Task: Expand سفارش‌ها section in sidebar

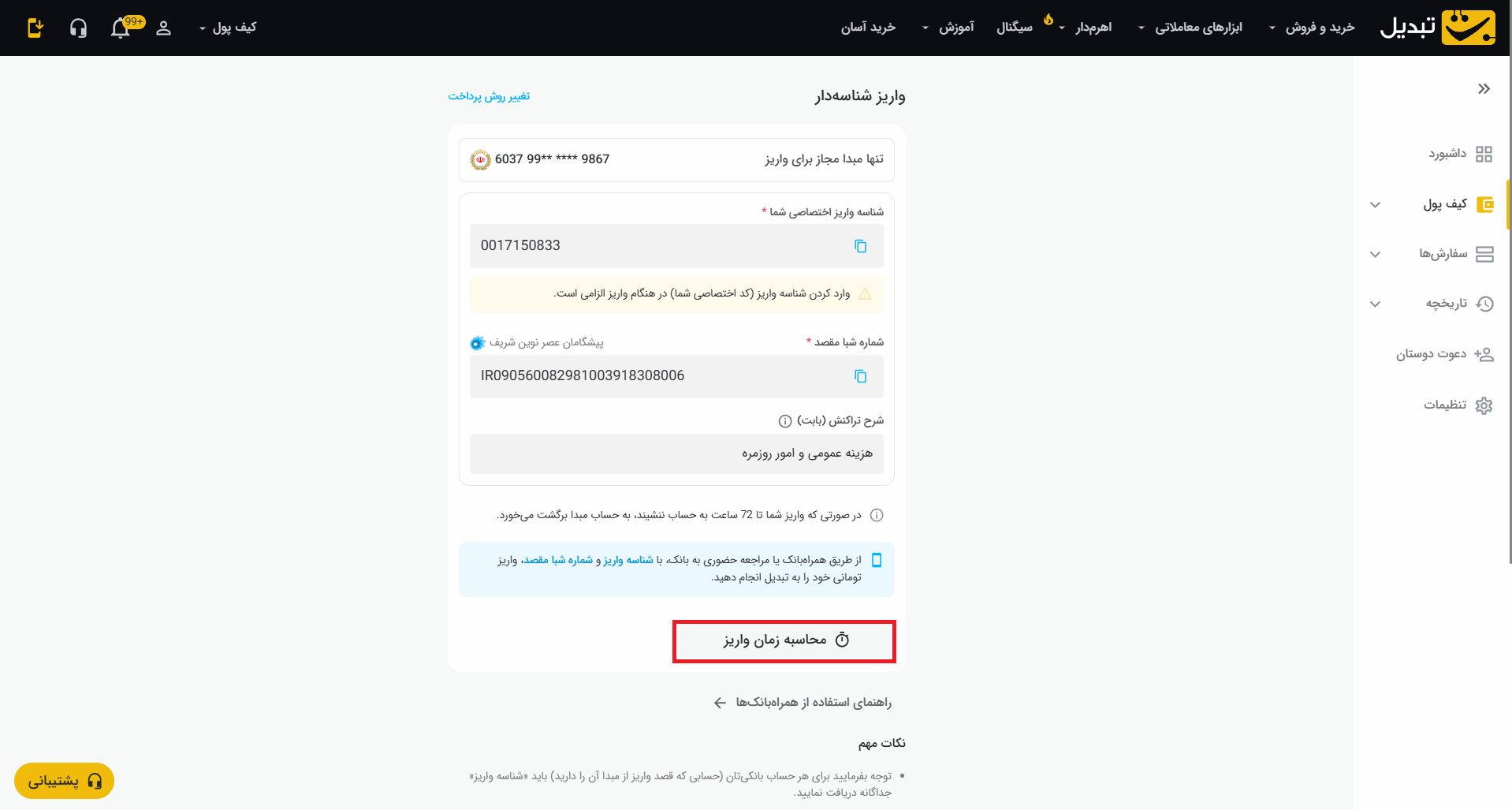Action: pyautogui.click(x=1375, y=254)
